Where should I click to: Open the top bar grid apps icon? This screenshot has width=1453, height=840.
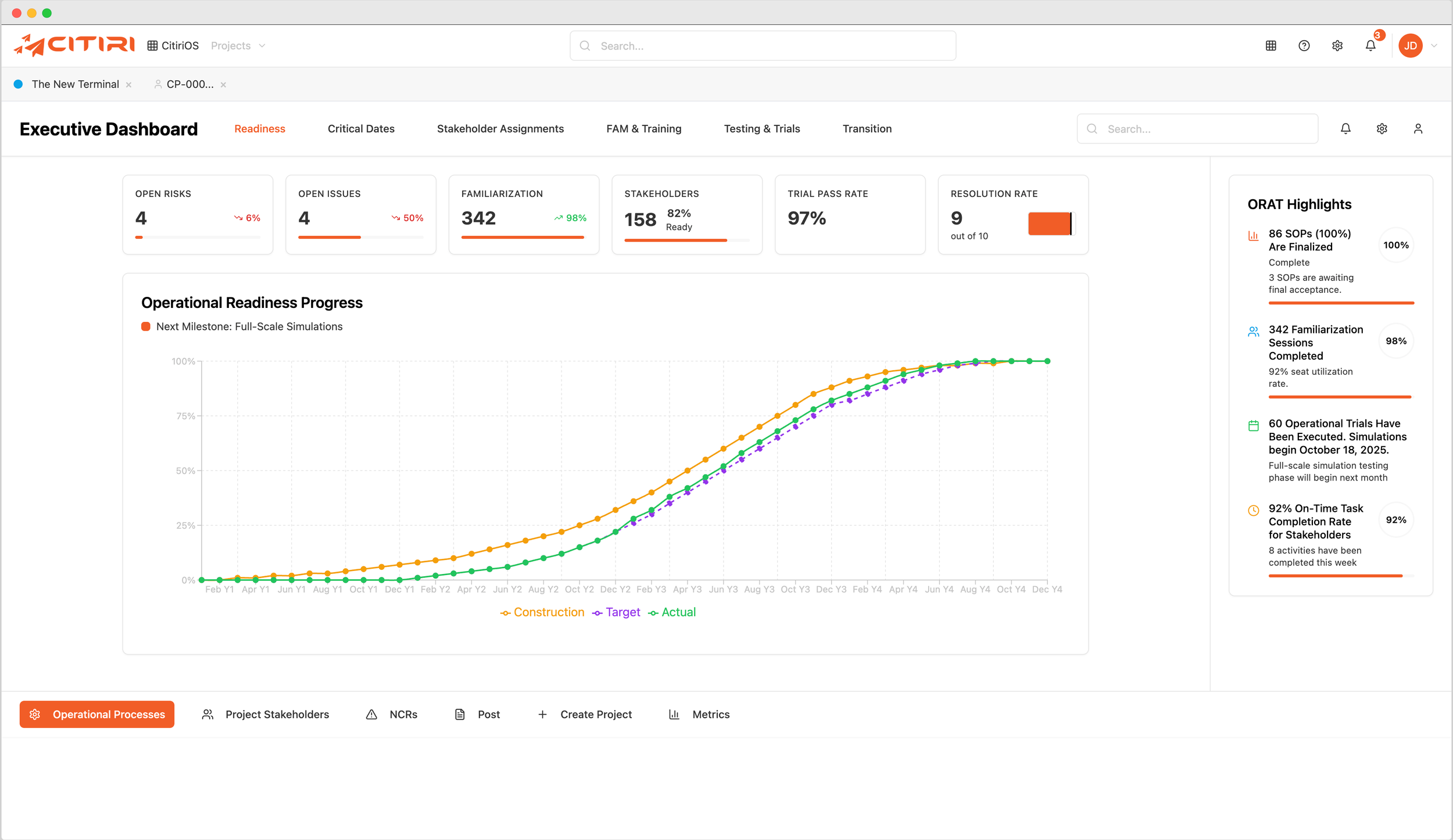point(1271,45)
